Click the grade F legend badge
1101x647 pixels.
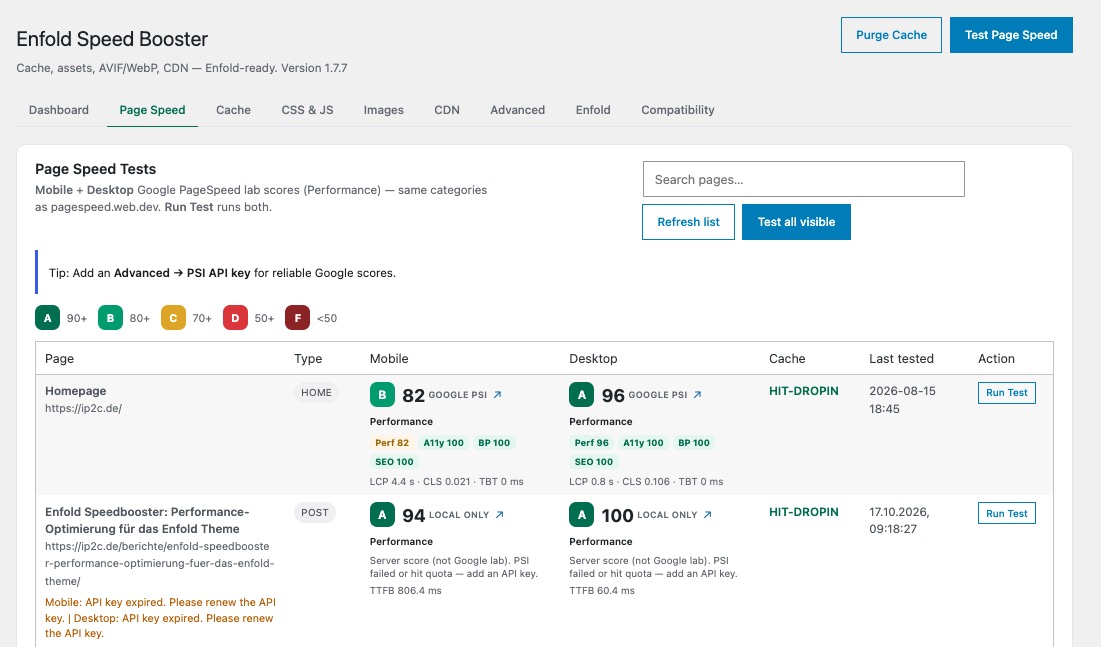coord(298,318)
